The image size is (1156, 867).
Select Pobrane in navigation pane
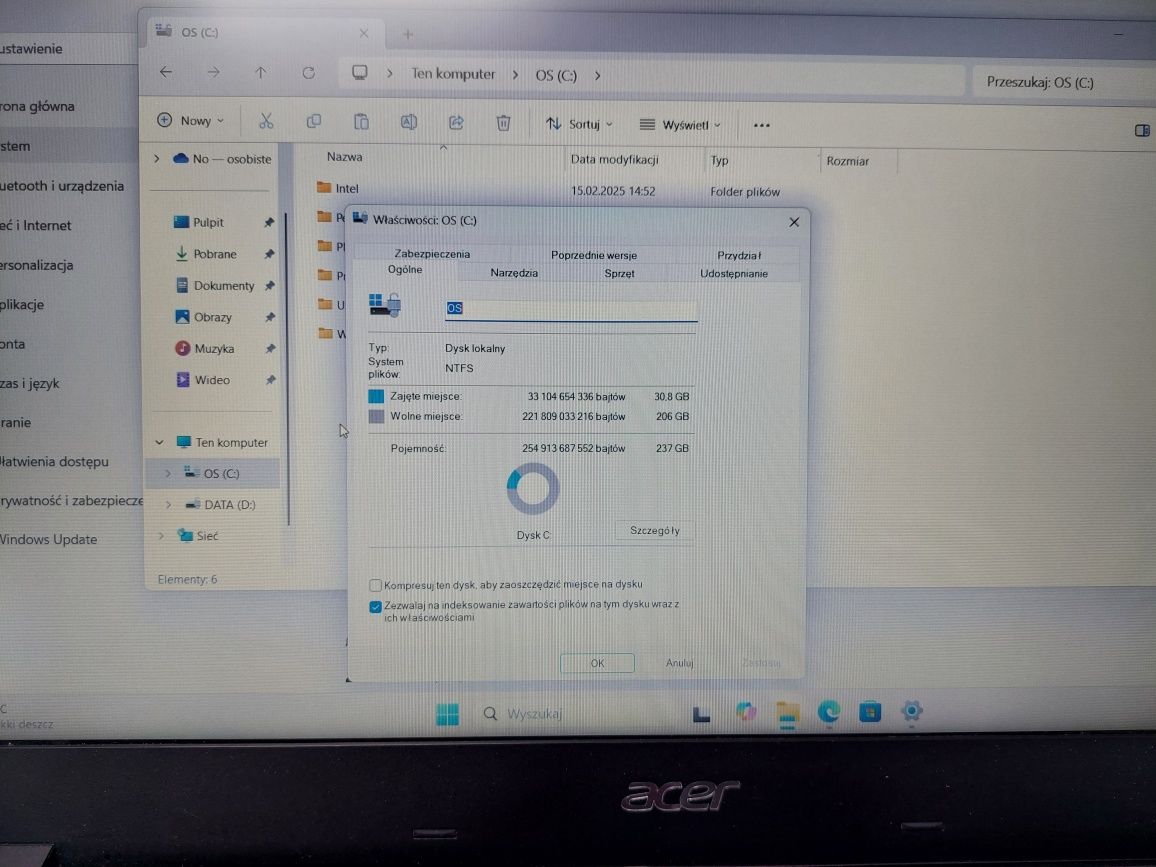pos(215,254)
